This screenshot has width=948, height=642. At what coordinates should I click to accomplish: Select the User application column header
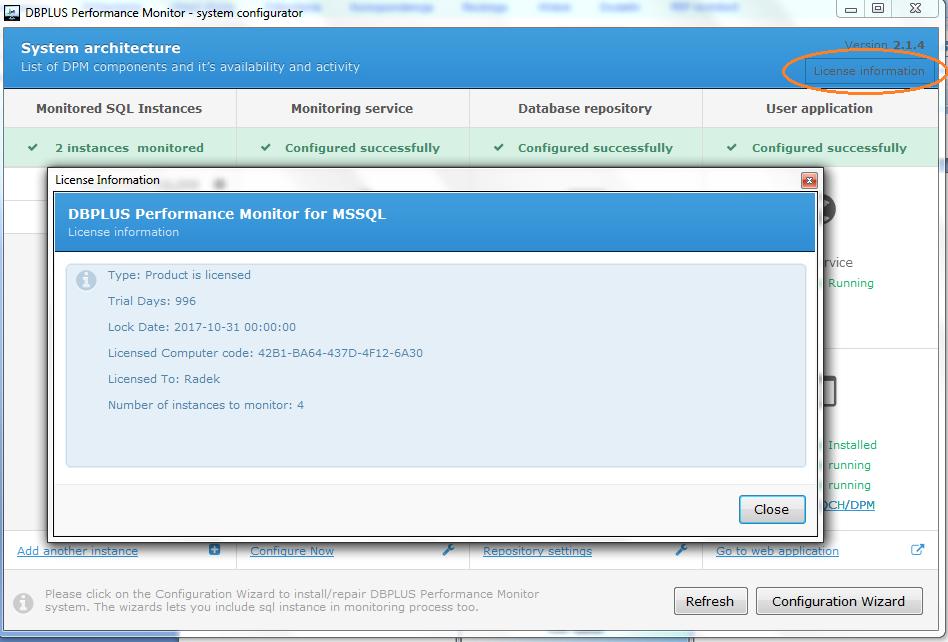pos(819,109)
